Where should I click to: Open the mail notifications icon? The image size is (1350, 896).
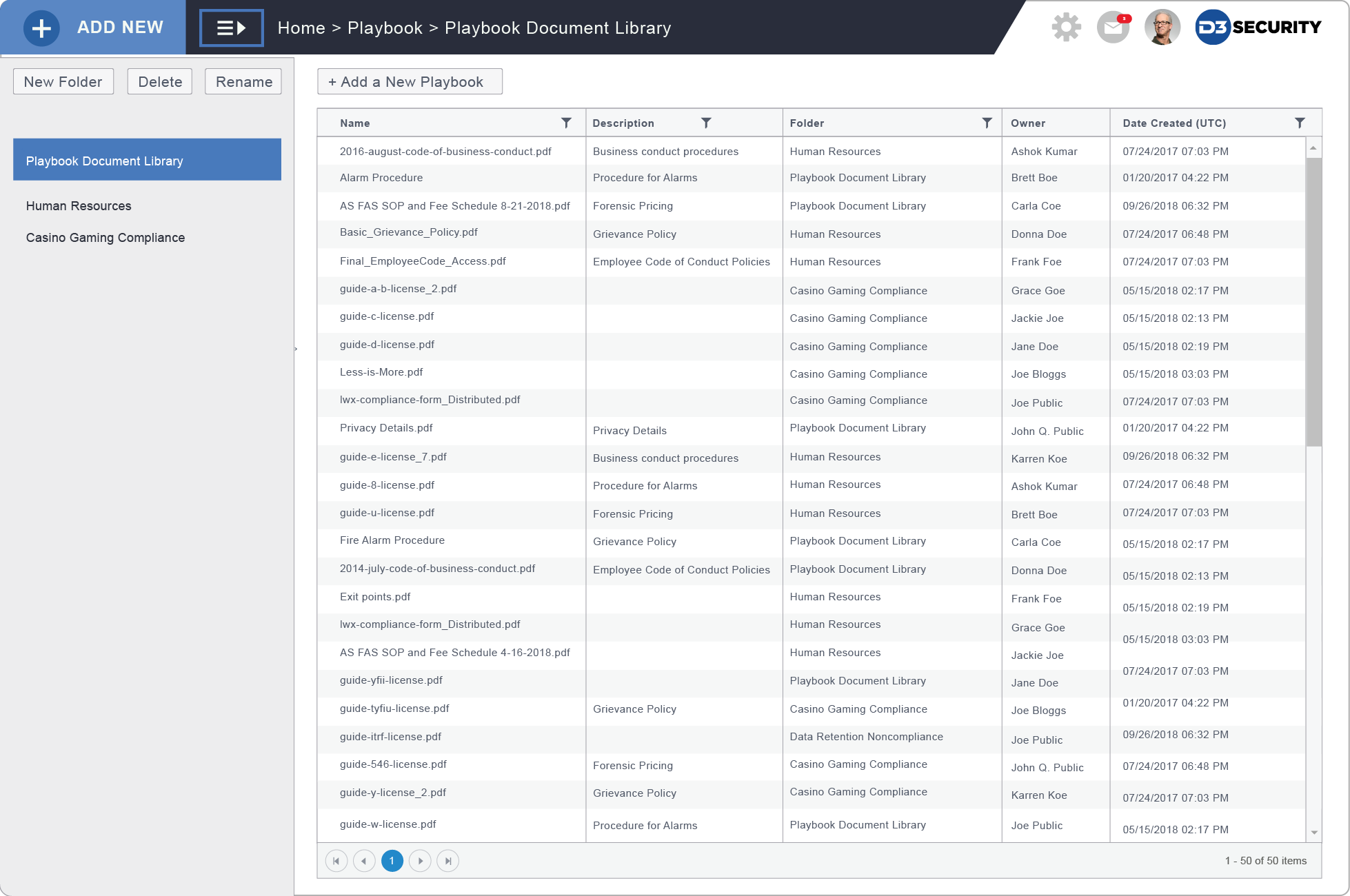point(1114,28)
